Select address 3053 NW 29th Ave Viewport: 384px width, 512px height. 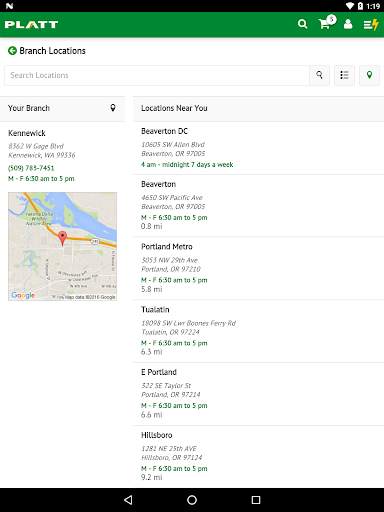click(x=170, y=260)
